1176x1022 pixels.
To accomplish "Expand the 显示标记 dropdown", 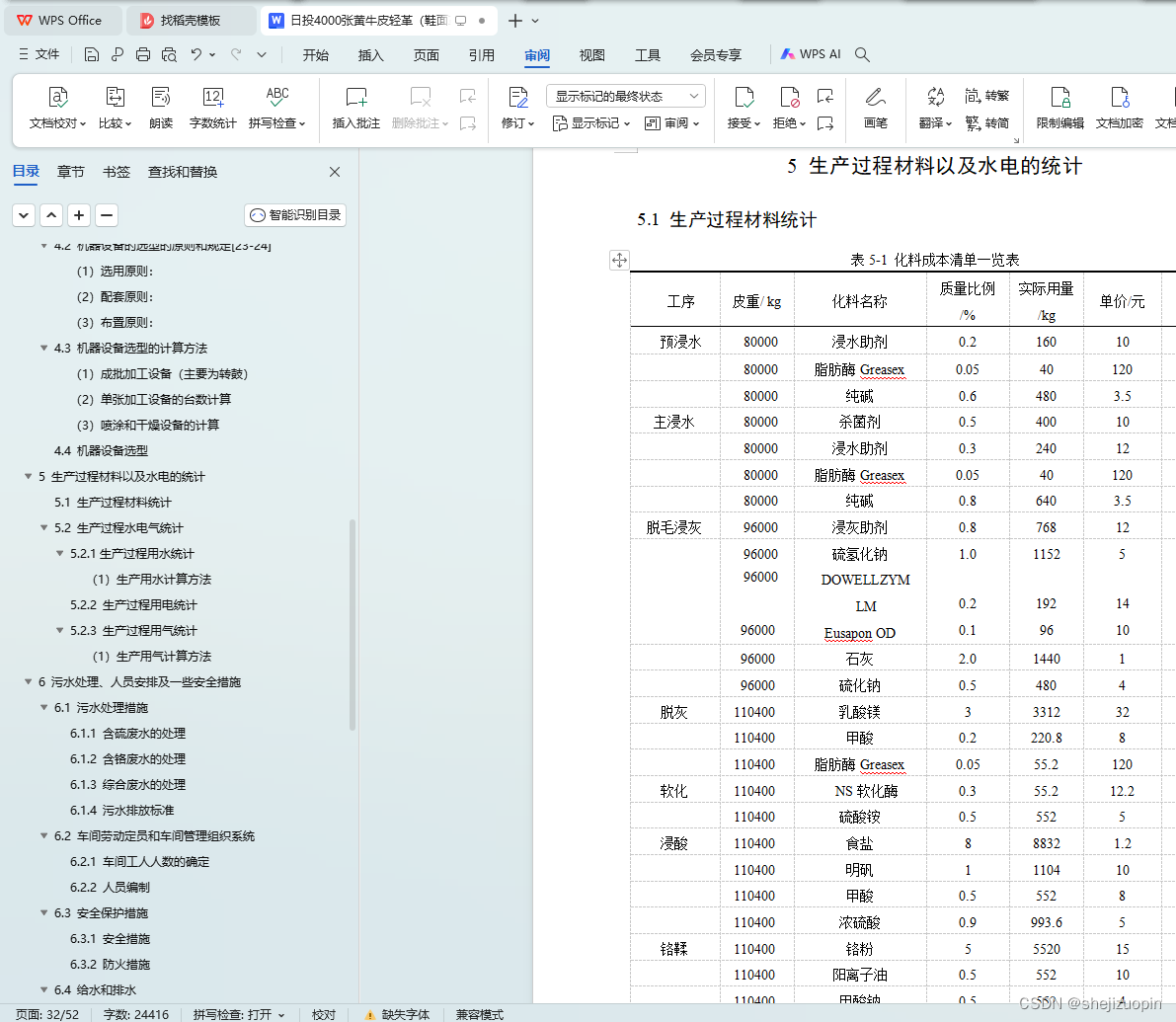I will [x=591, y=123].
